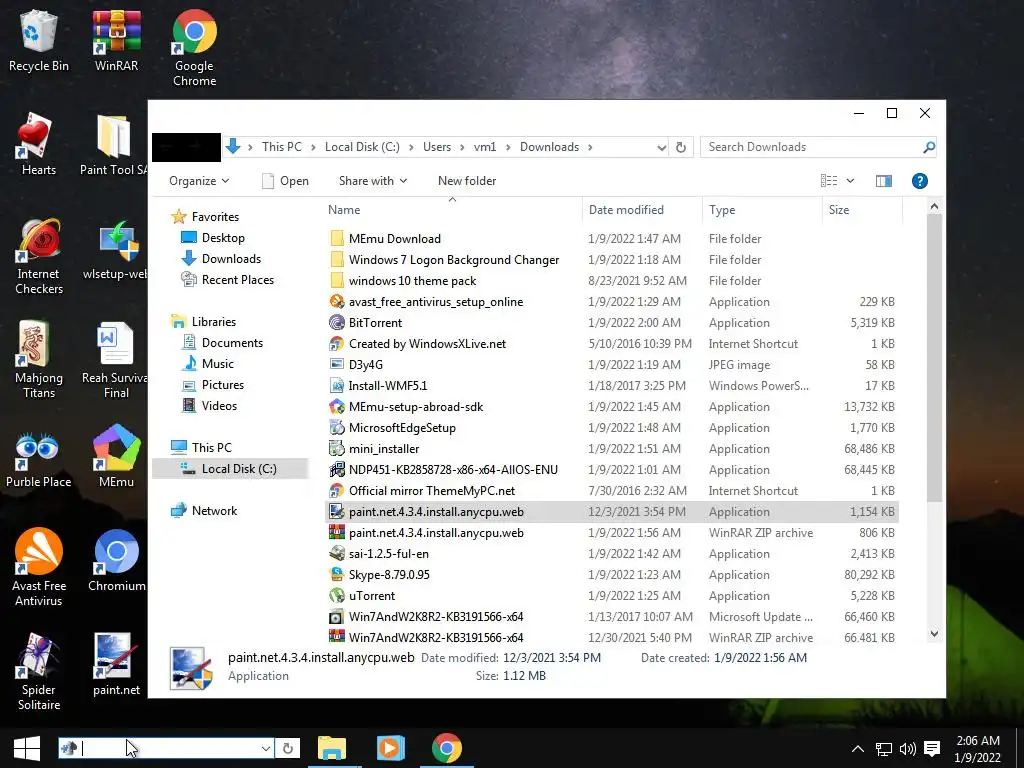Select the Avast Free Antivirus desktop icon
1024x768 pixels.
tap(39, 568)
